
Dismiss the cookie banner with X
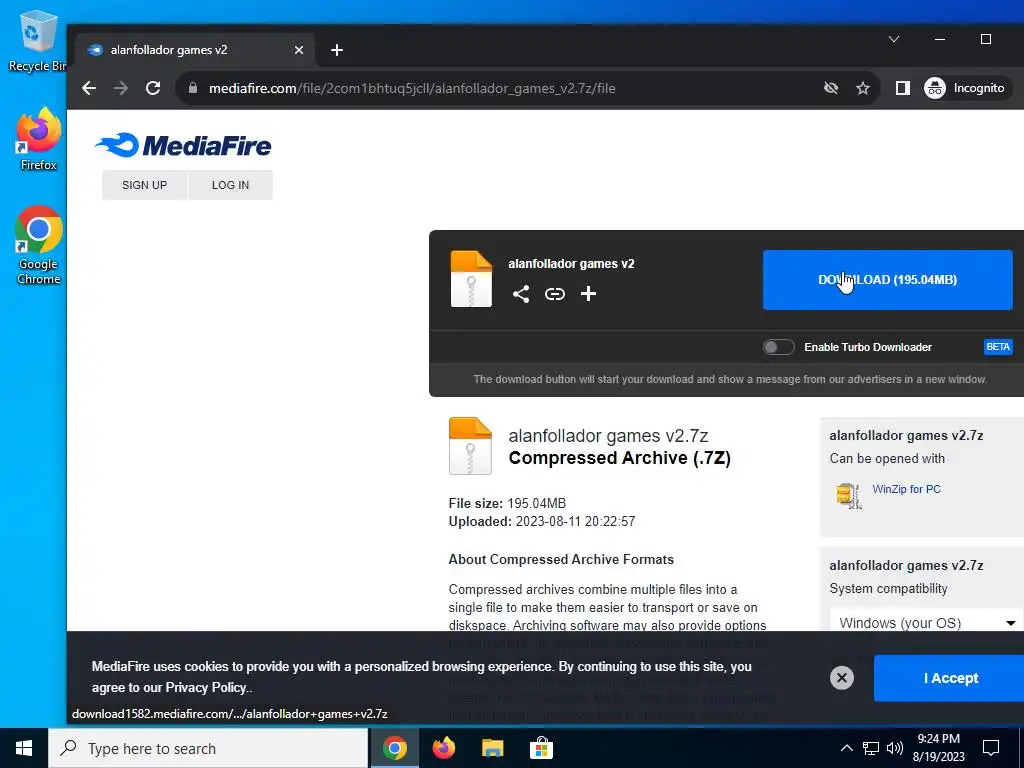click(x=842, y=678)
